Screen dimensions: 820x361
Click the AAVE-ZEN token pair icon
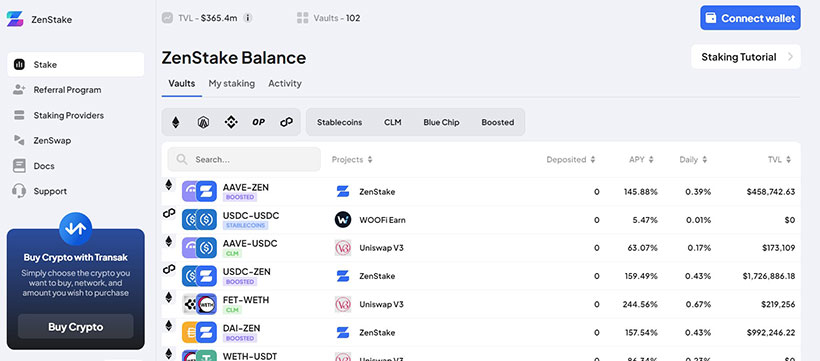(199, 191)
